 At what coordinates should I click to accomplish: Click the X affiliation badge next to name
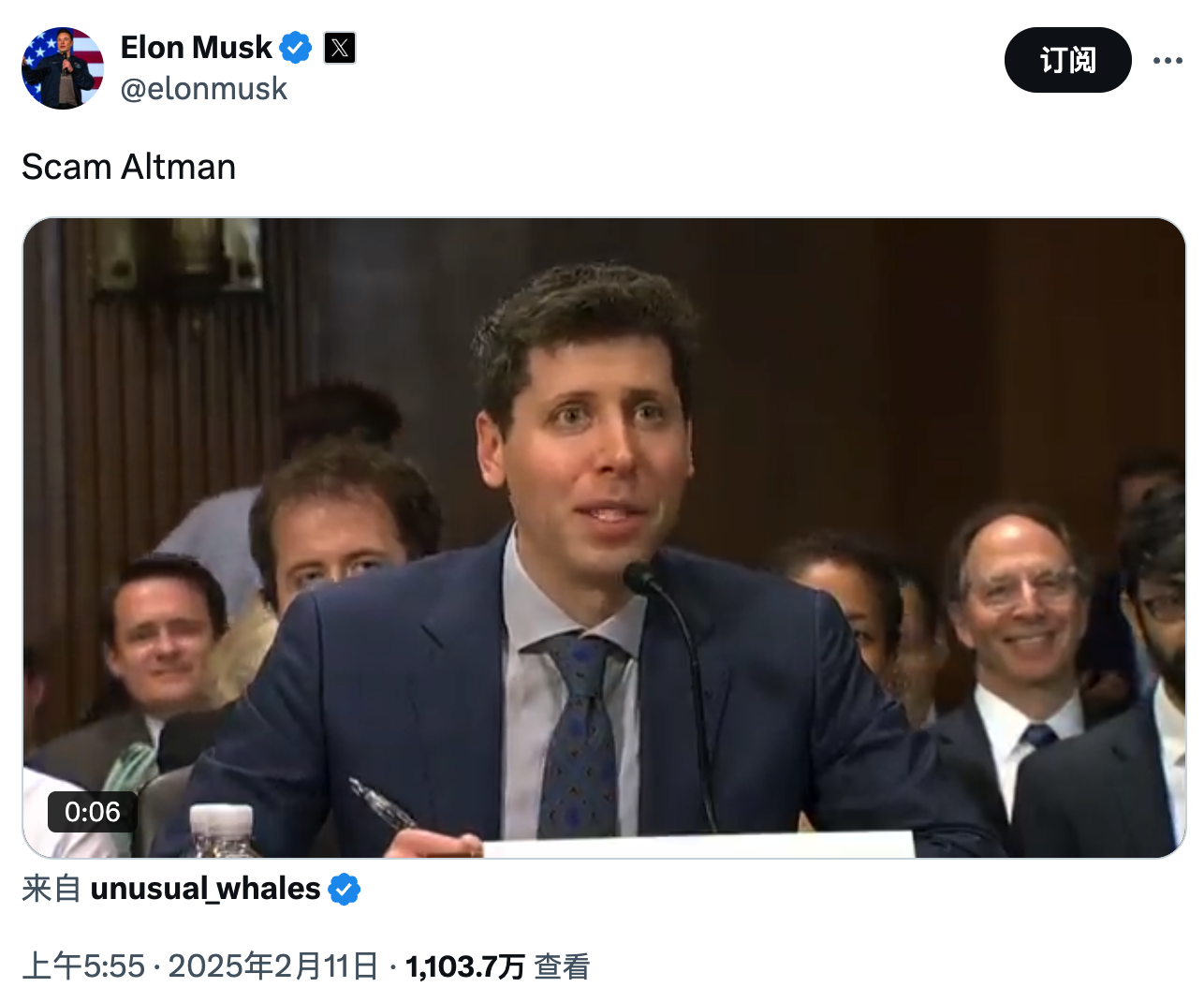click(x=340, y=48)
